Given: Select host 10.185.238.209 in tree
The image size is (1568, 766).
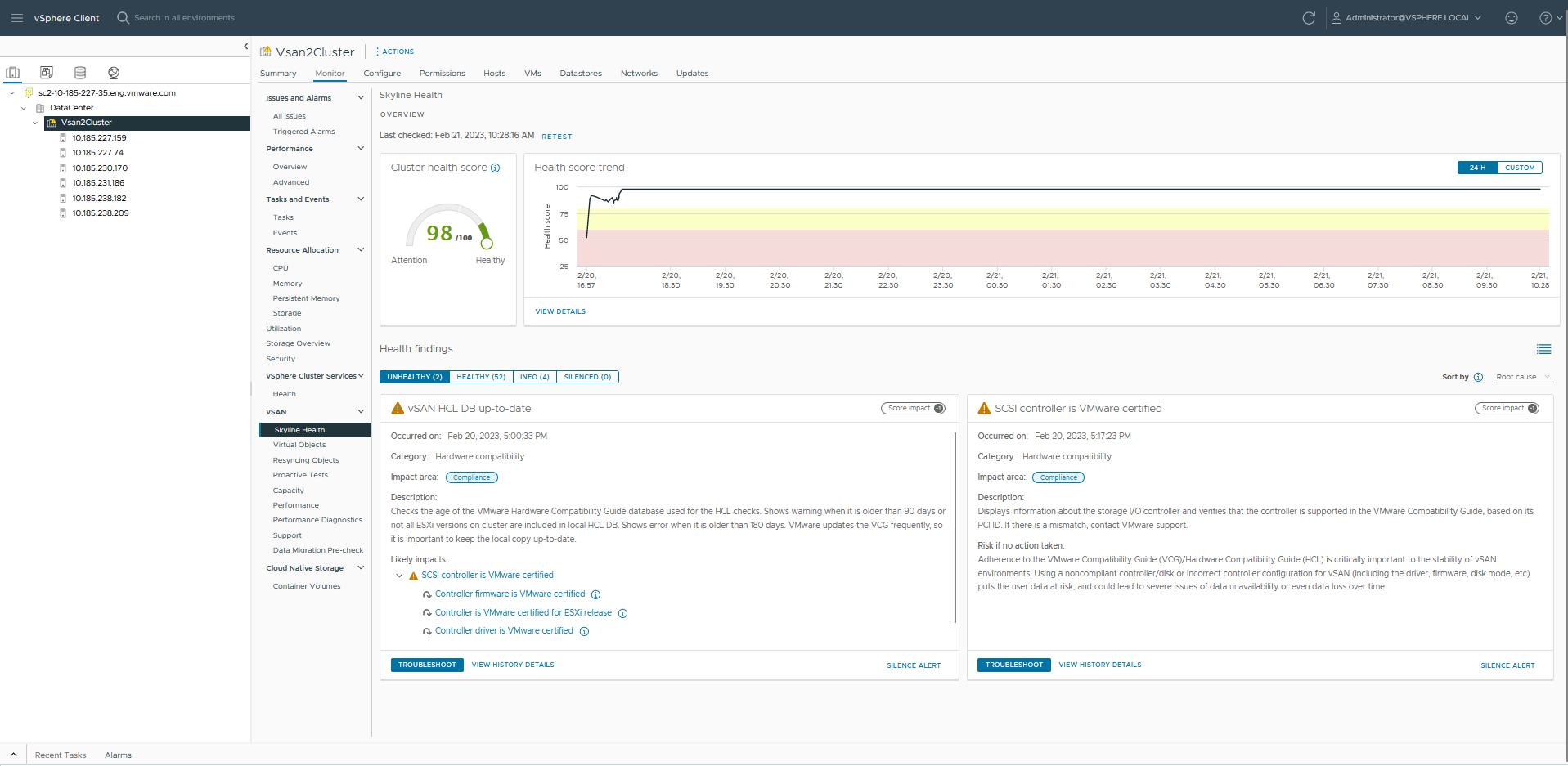Looking at the screenshot, I should (x=100, y=213).
